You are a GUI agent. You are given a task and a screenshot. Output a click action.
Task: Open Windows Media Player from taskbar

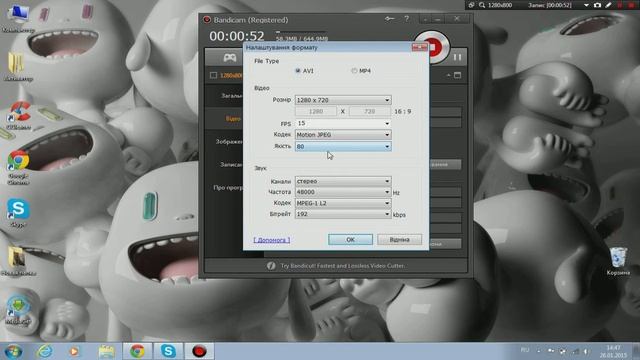pyautogui.click(x=74, y=351)
